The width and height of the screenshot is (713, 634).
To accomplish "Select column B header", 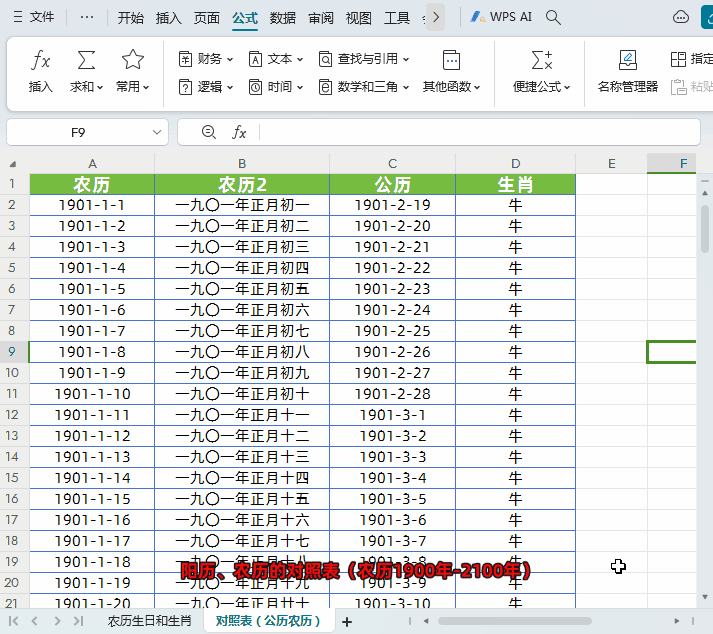I will pyautogui.click(x=242, y=164).
